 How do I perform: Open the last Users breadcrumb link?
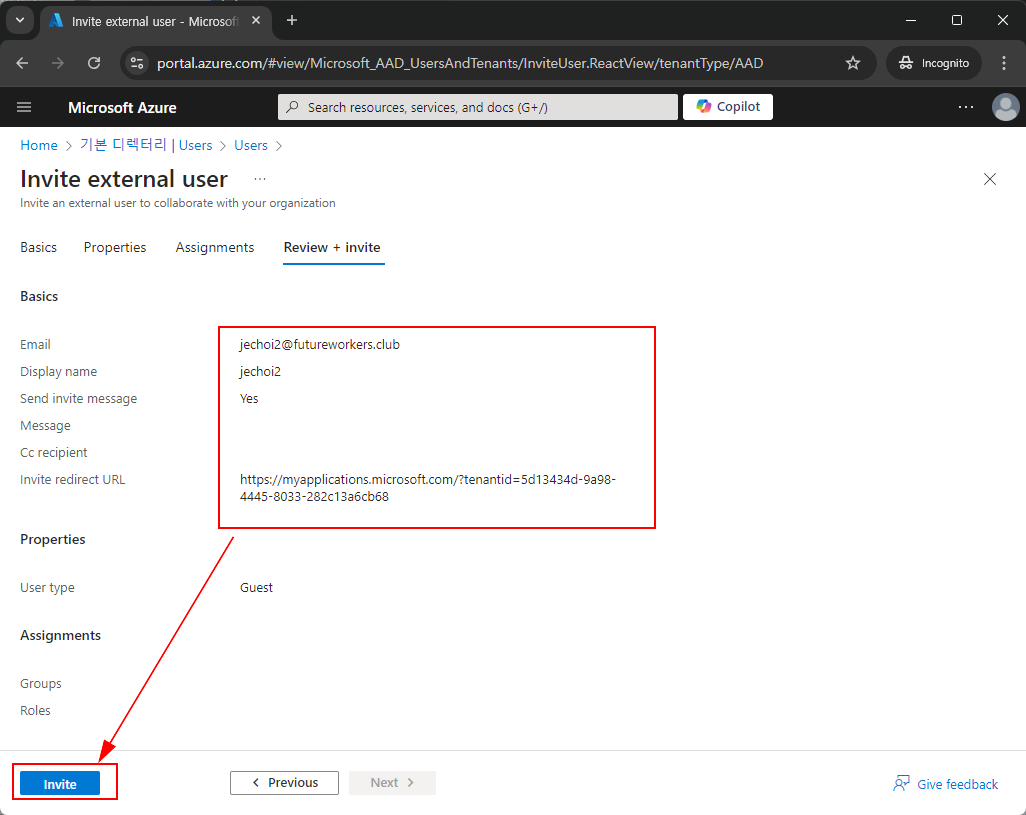tap(251, 145)
